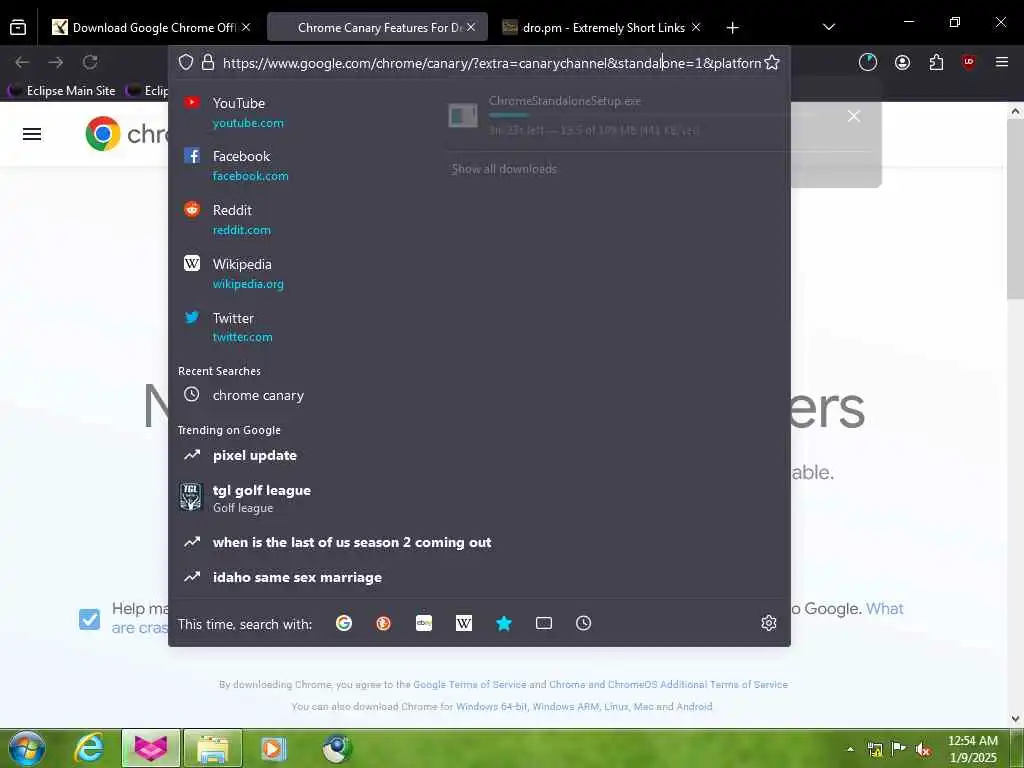Switch to Chrome Canary Features tab
The height and width of the screenshot is (768, 1024).
377,27
